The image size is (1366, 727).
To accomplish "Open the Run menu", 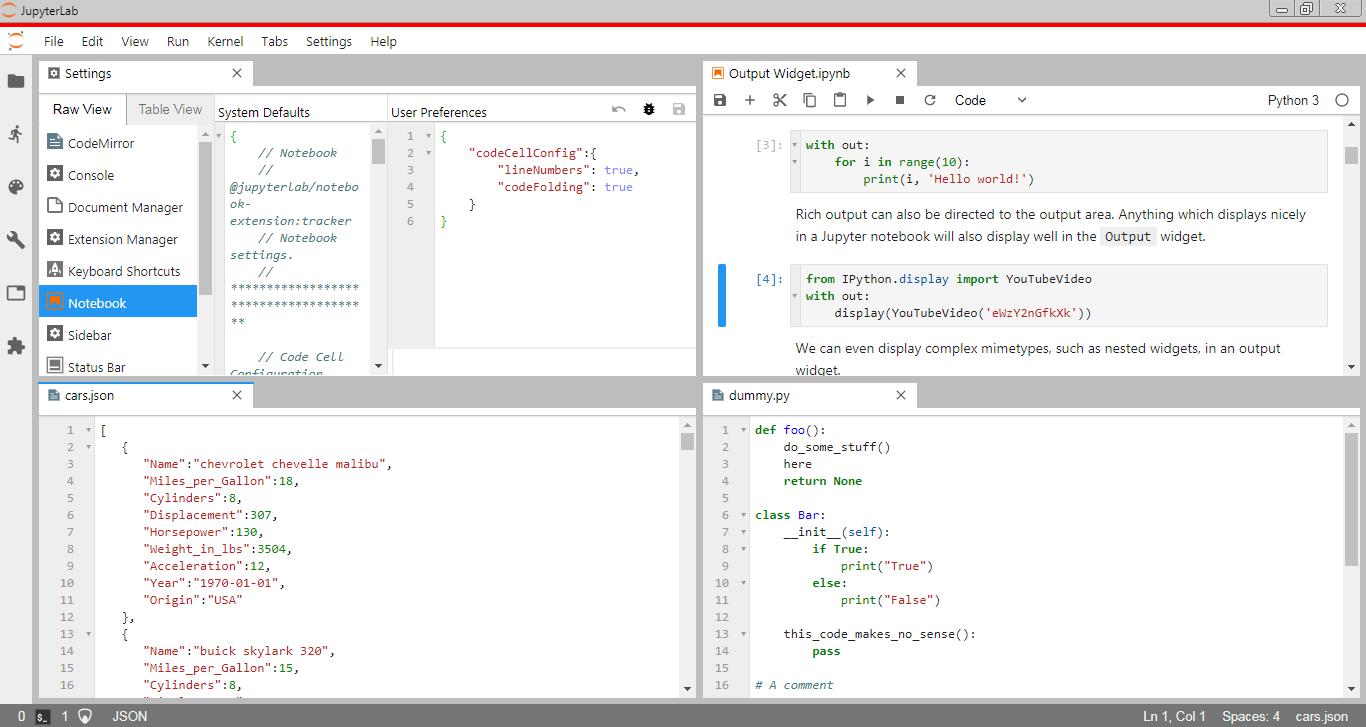I will coord(178,41).
